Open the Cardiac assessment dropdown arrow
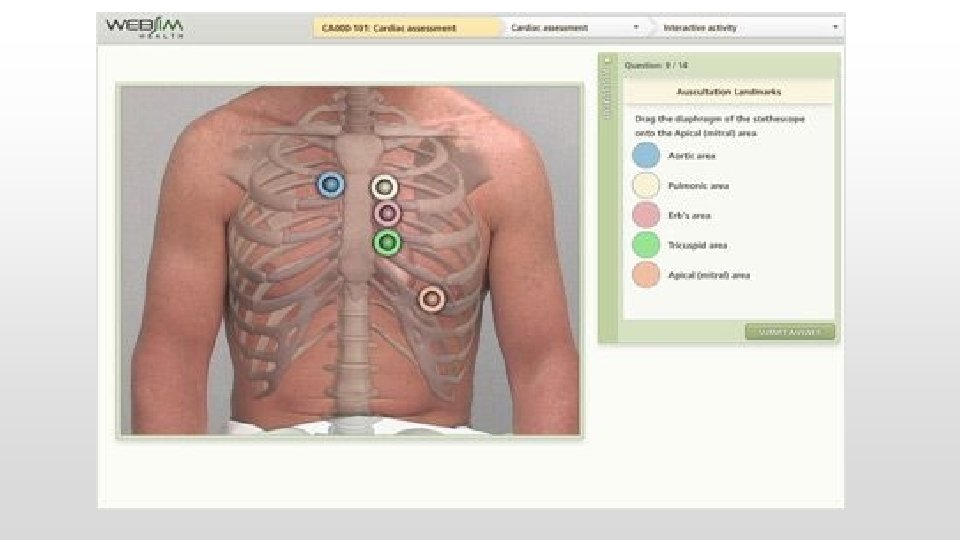 636,27
